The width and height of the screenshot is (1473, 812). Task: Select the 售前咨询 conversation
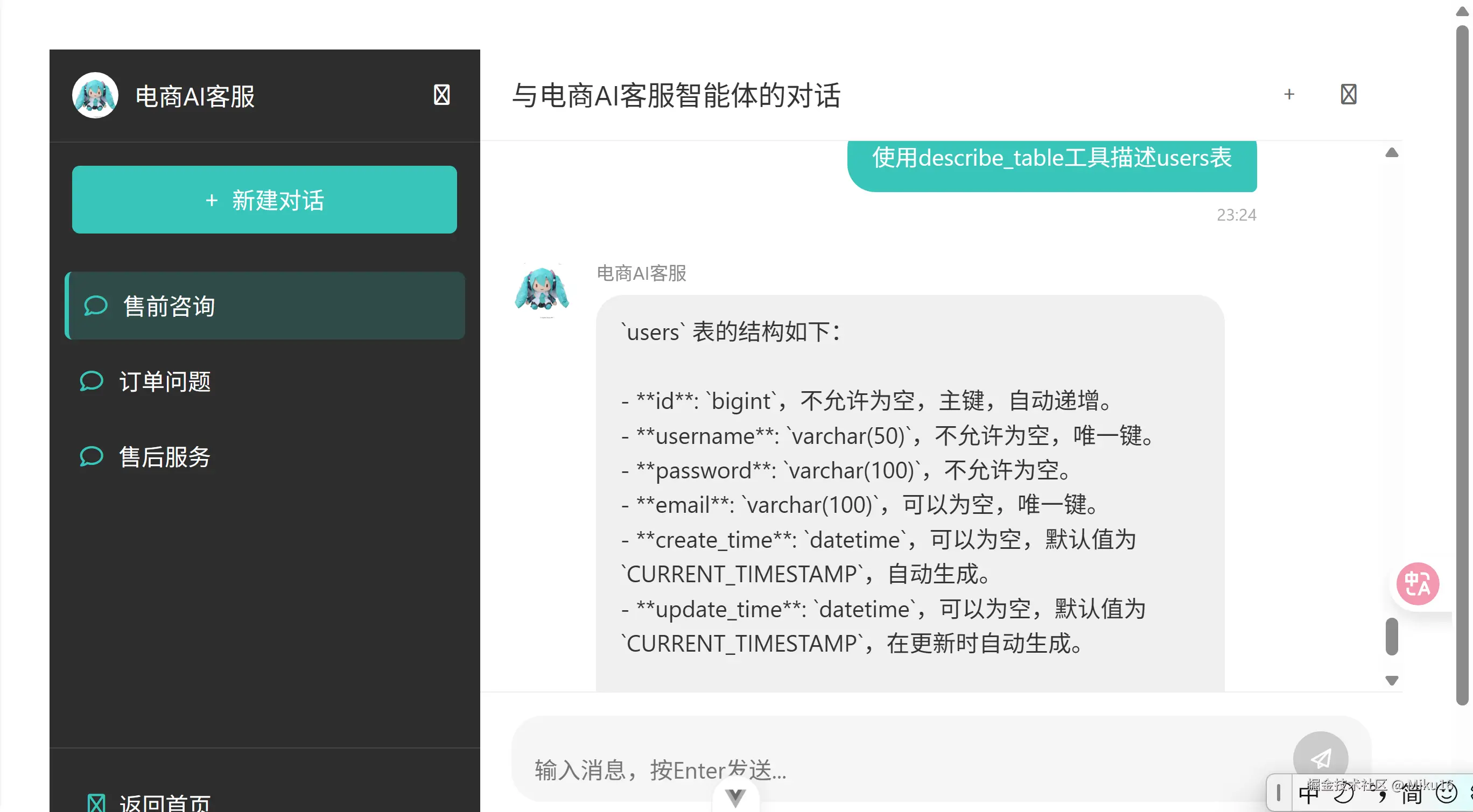pyautogui.click(x=265, y=306)
